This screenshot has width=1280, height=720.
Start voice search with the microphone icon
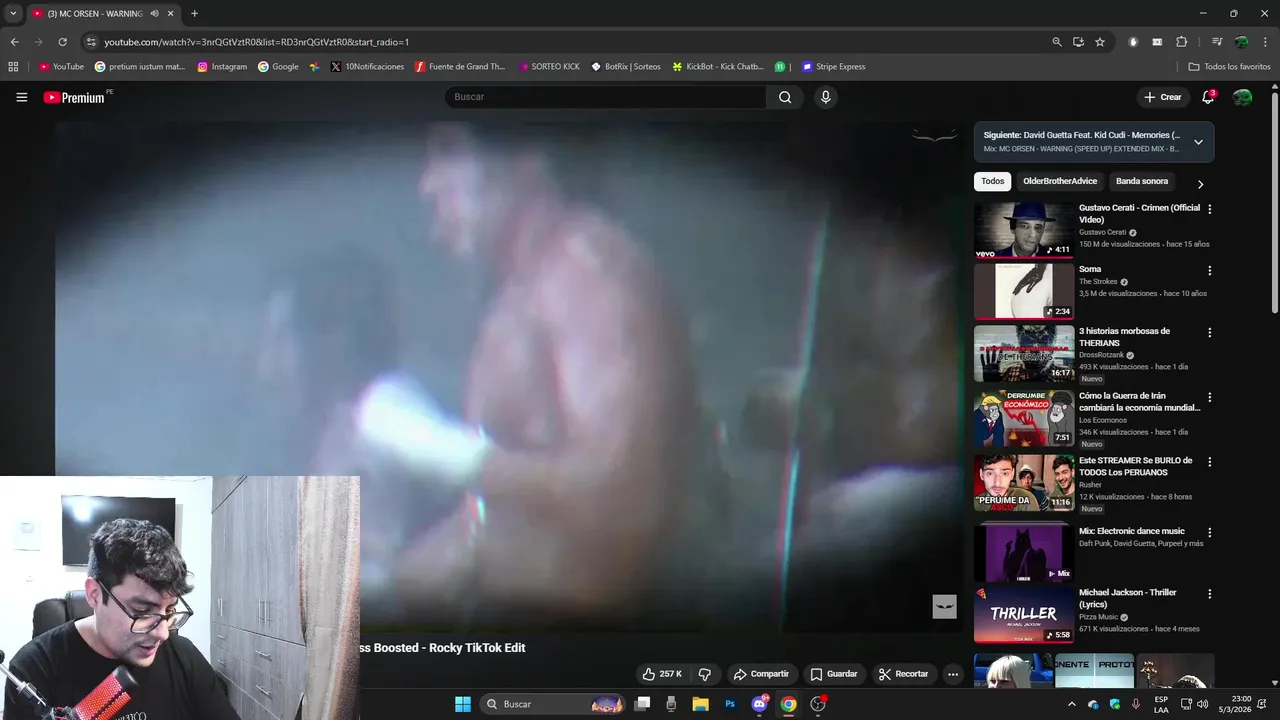click(x=825, y=97)
